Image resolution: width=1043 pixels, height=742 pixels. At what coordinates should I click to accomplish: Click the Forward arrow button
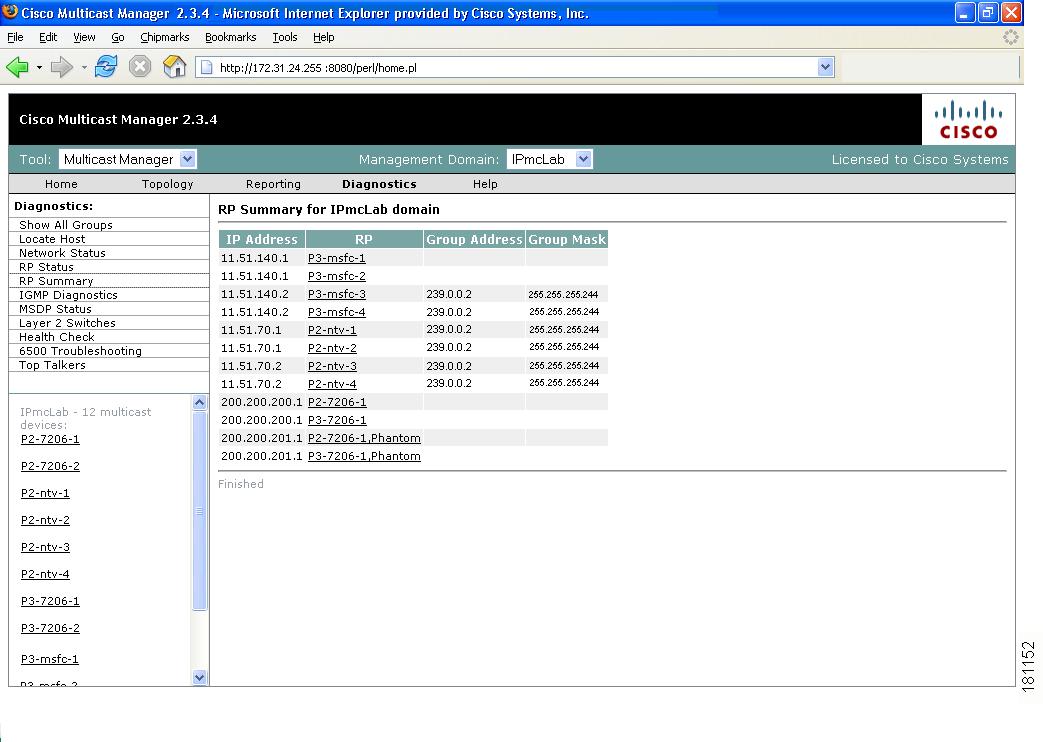[61, 67]
